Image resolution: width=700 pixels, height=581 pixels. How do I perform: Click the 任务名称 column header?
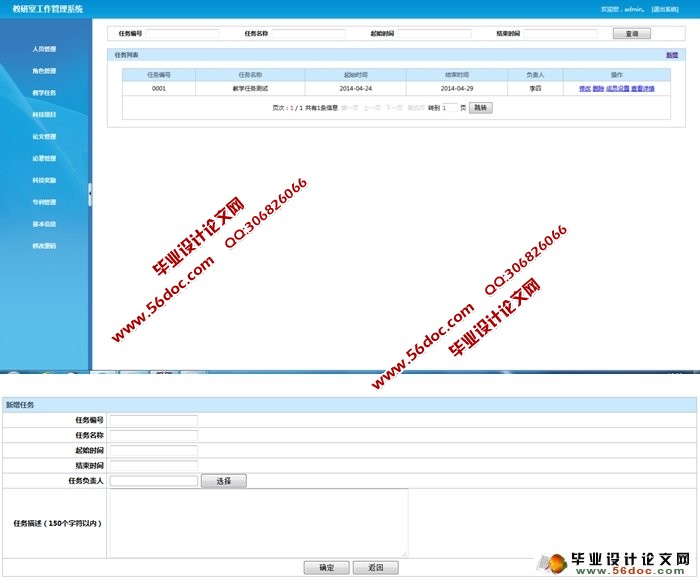pos(250,75)
